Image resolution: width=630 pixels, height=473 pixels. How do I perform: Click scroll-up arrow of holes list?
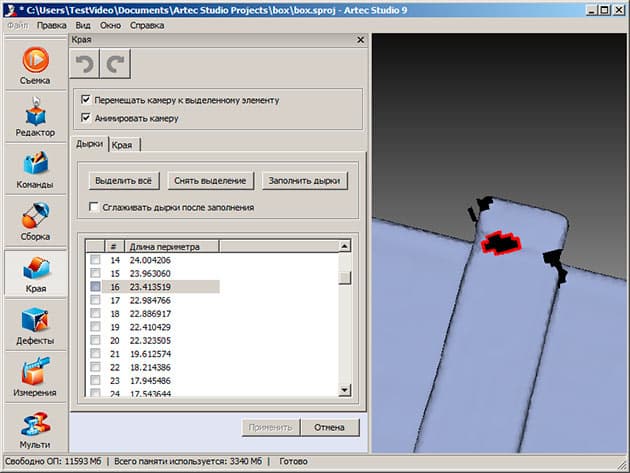(344, 246)
